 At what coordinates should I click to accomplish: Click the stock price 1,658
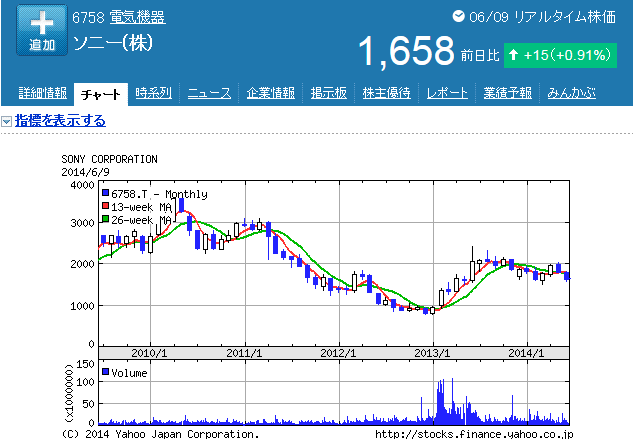pyautogui.click(x=406, y=51)
